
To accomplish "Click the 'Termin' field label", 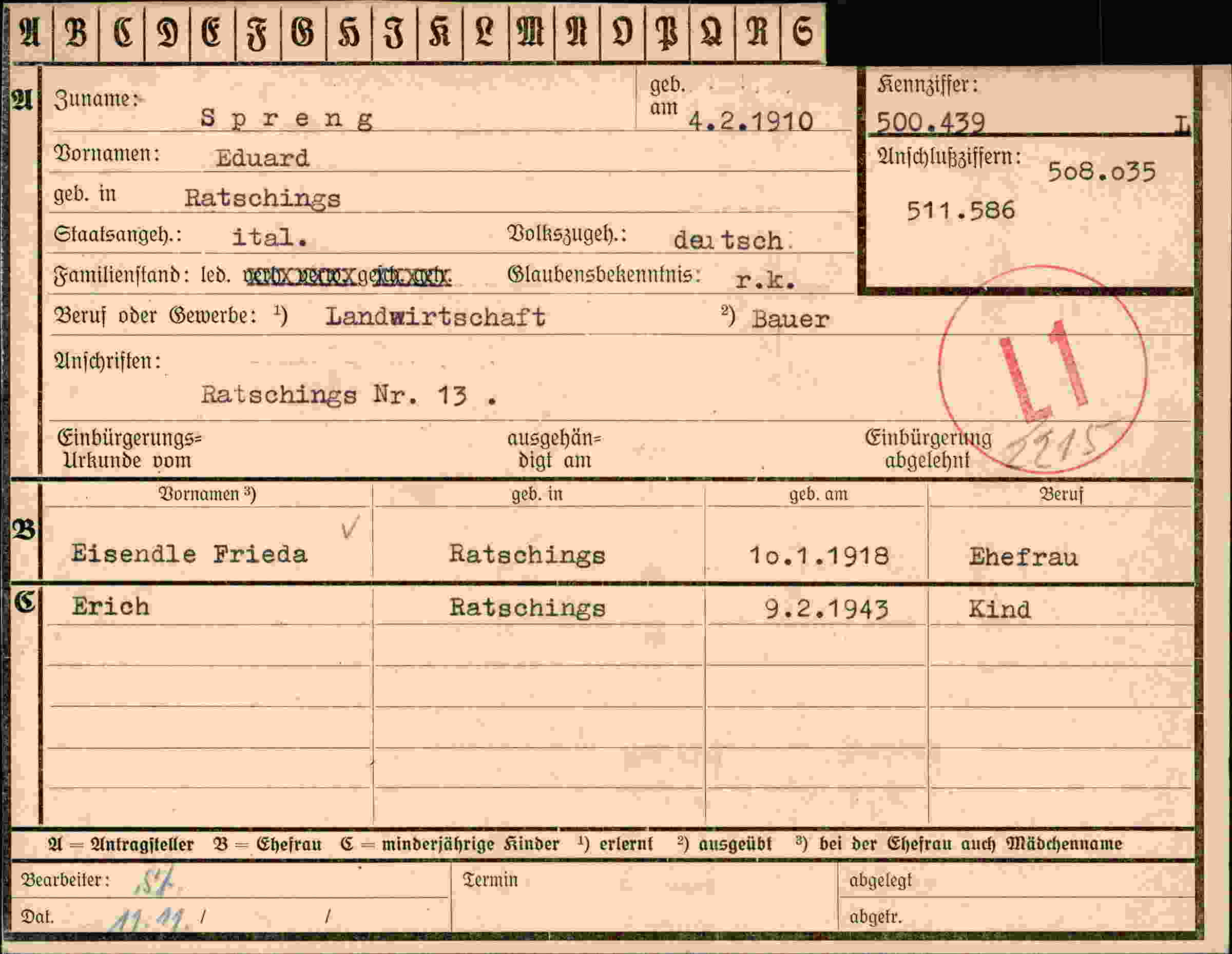I will tap(490, 880).
